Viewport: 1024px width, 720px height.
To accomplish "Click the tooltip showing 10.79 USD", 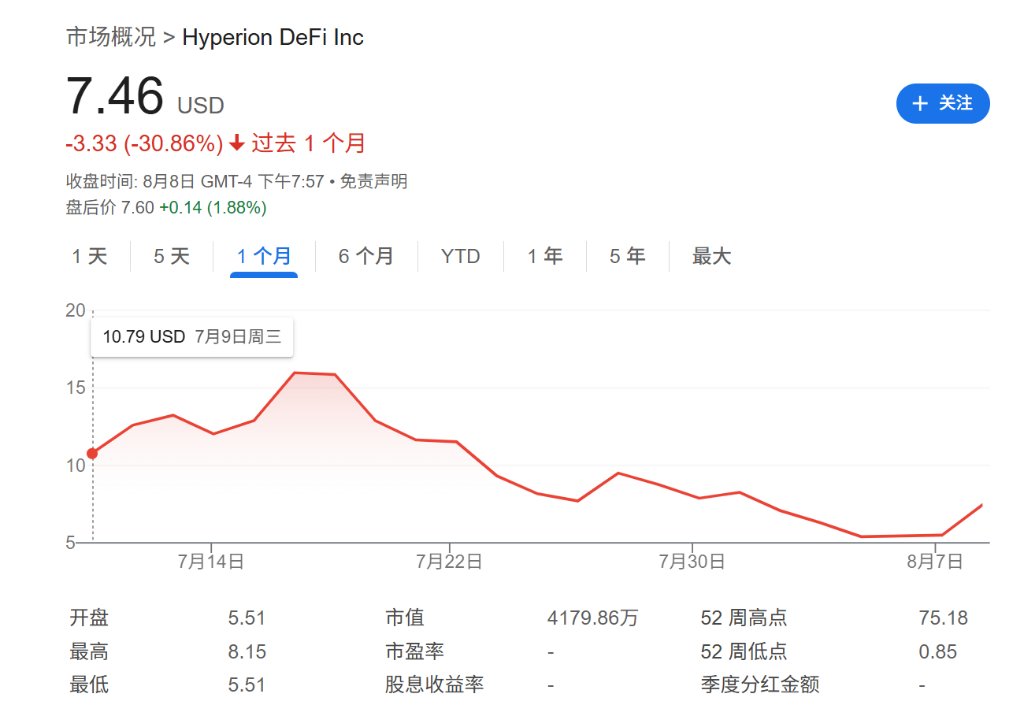I will (x=191, y=337).
